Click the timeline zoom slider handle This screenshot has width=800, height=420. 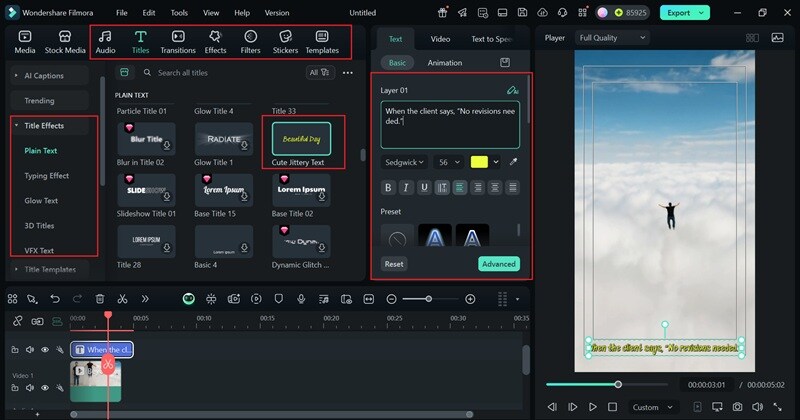coord(429,299)
